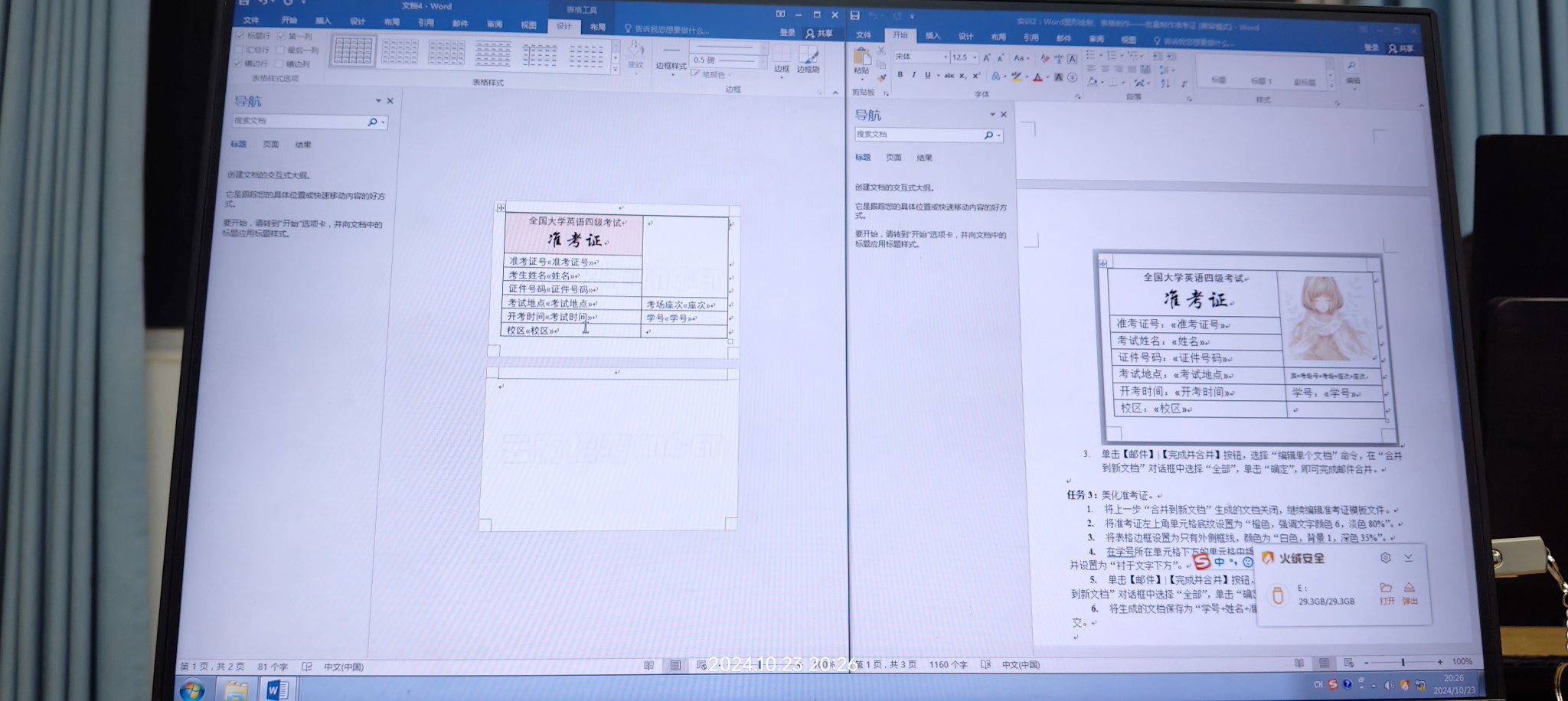The width and height of the screenshot is (1568, 701).
Task: Toggle the Total Row checkbox
Action: (x=238, y=50)
